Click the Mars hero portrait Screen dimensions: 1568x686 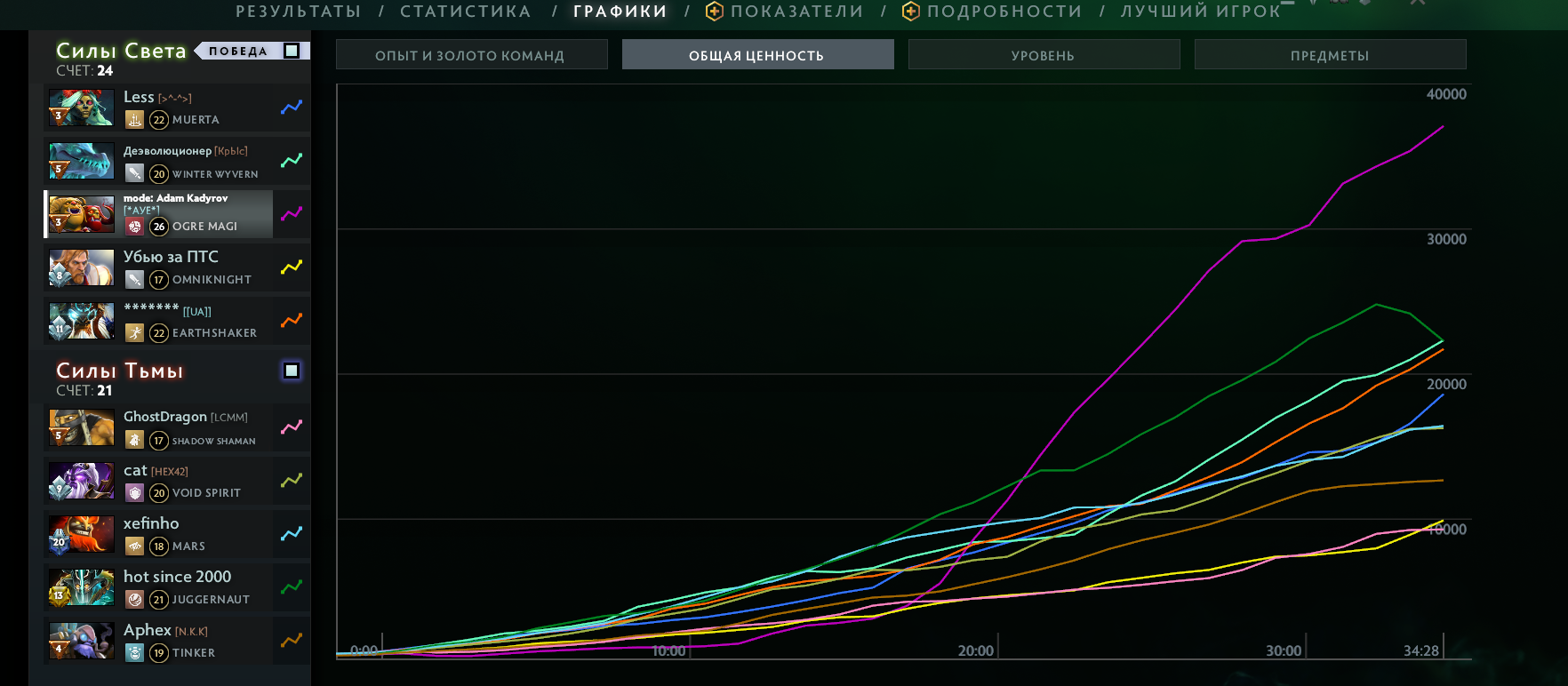pos(82,534)
